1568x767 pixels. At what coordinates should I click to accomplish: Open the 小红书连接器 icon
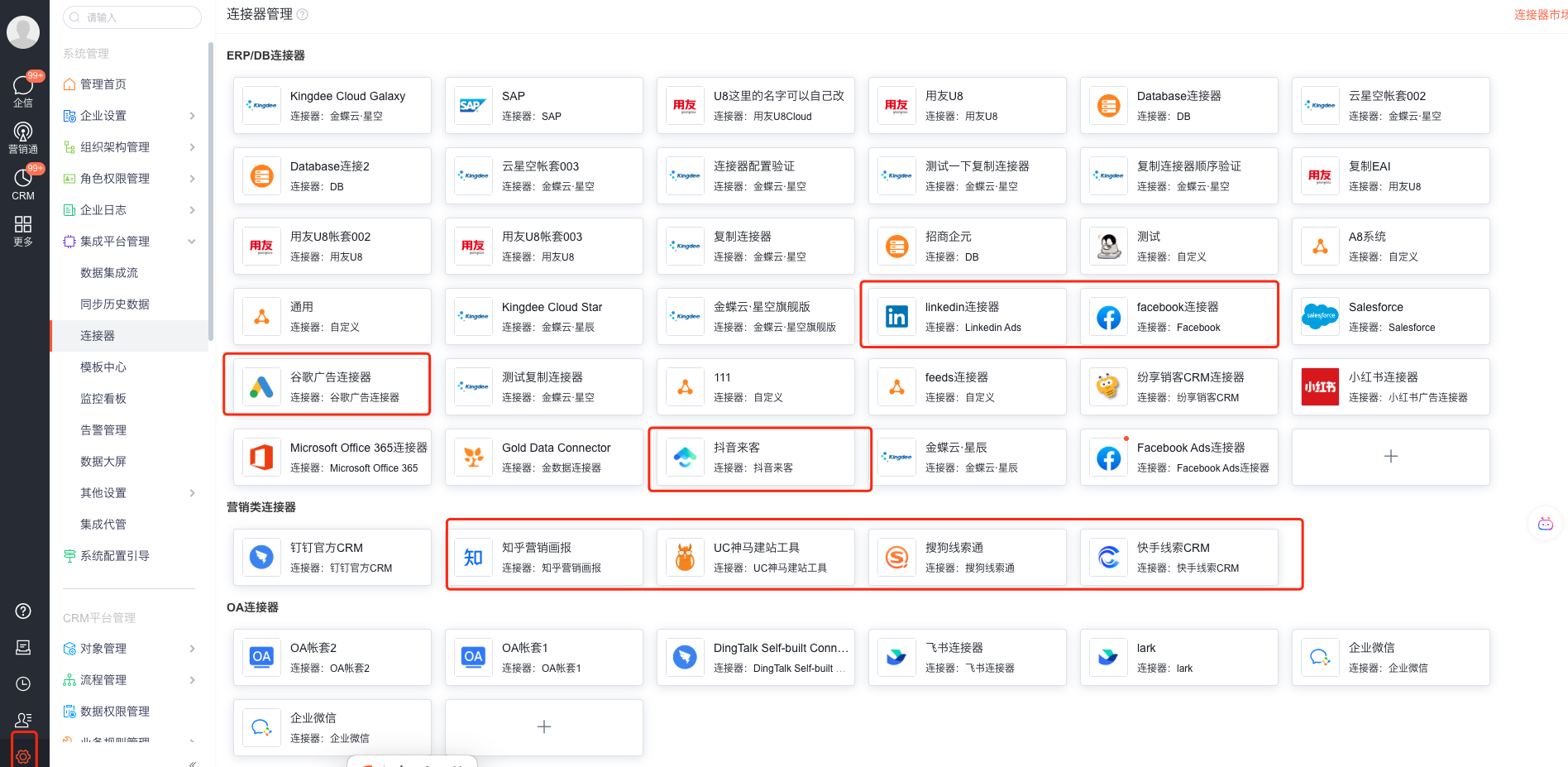click(x=1320, y=387)
